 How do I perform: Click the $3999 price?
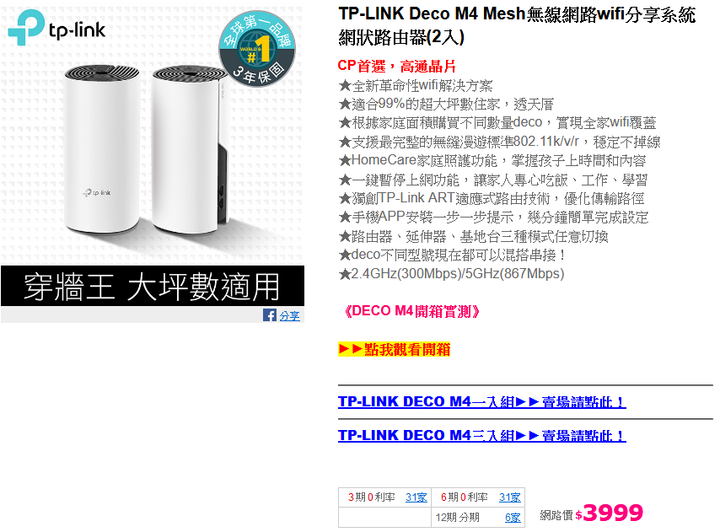609,512
